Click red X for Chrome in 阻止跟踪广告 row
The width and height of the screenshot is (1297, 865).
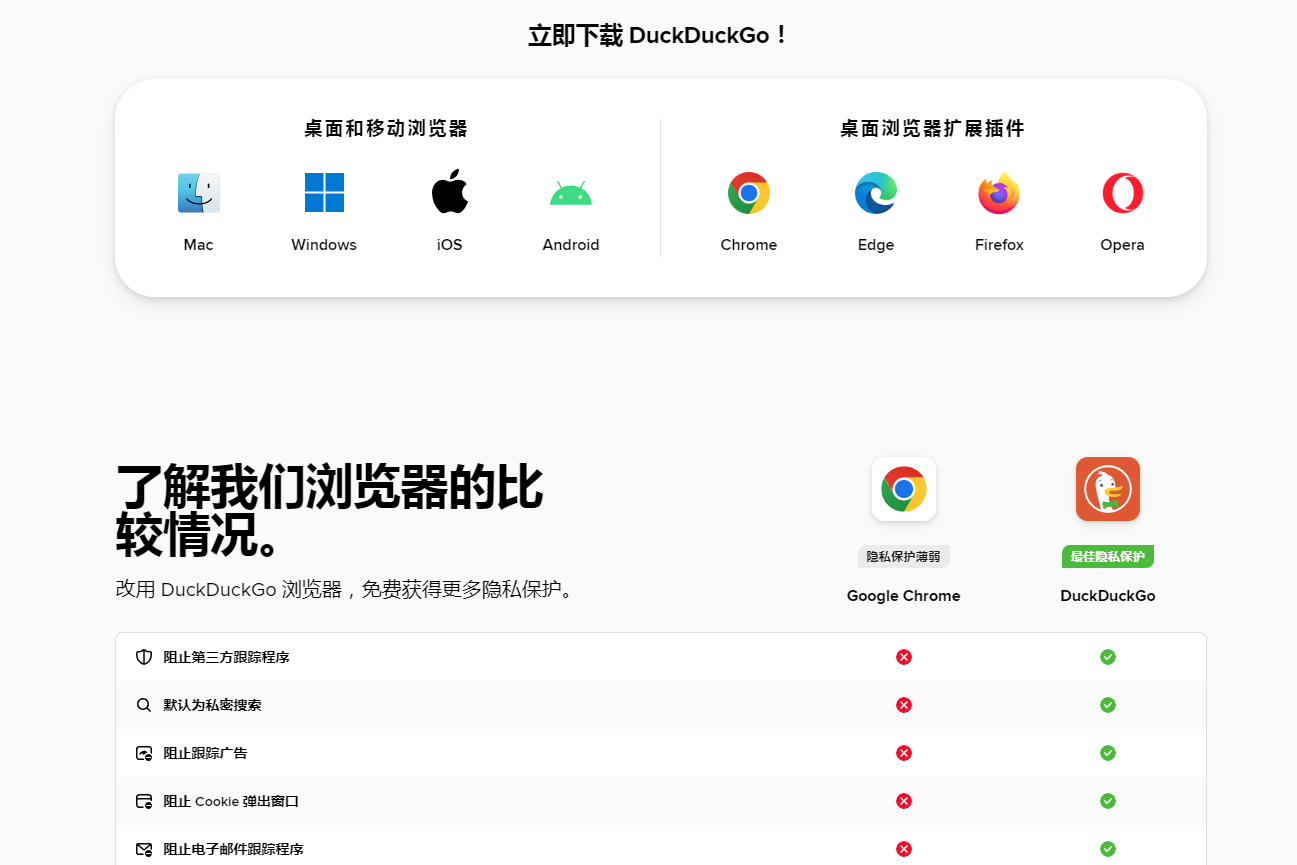pos(904,753)
